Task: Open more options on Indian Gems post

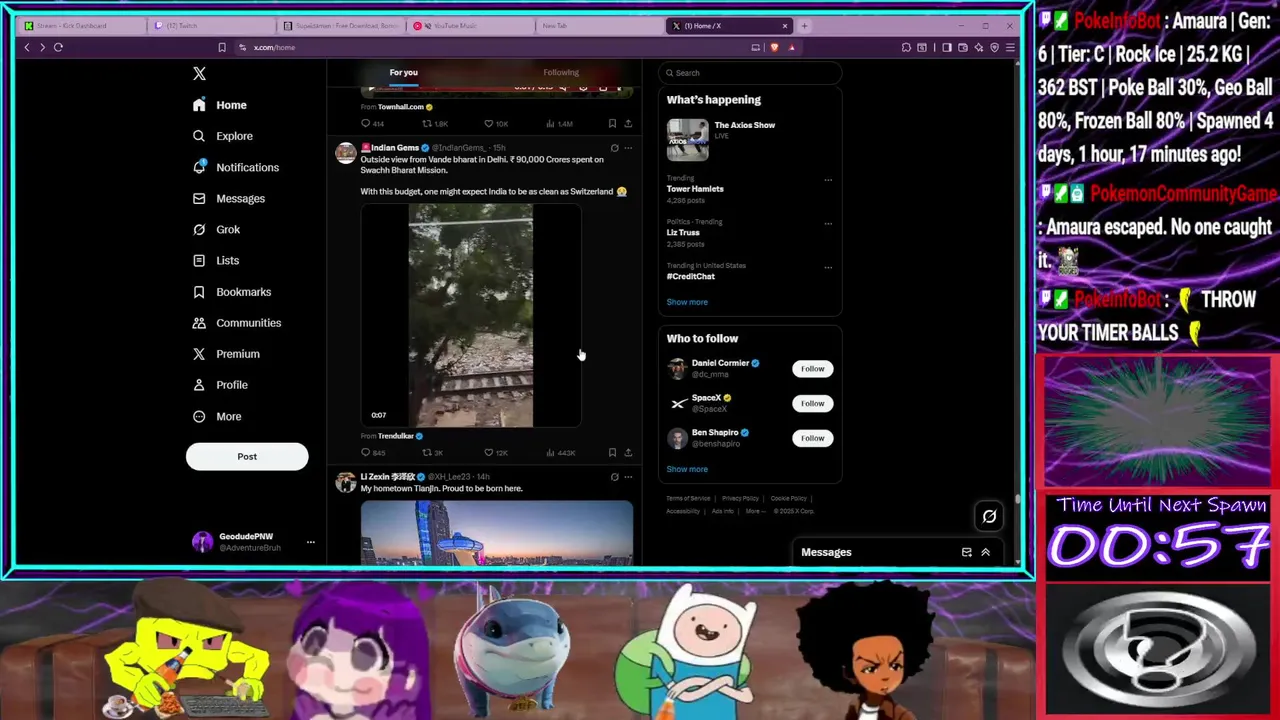Action: pyautogui.click(x=628, y=148)
